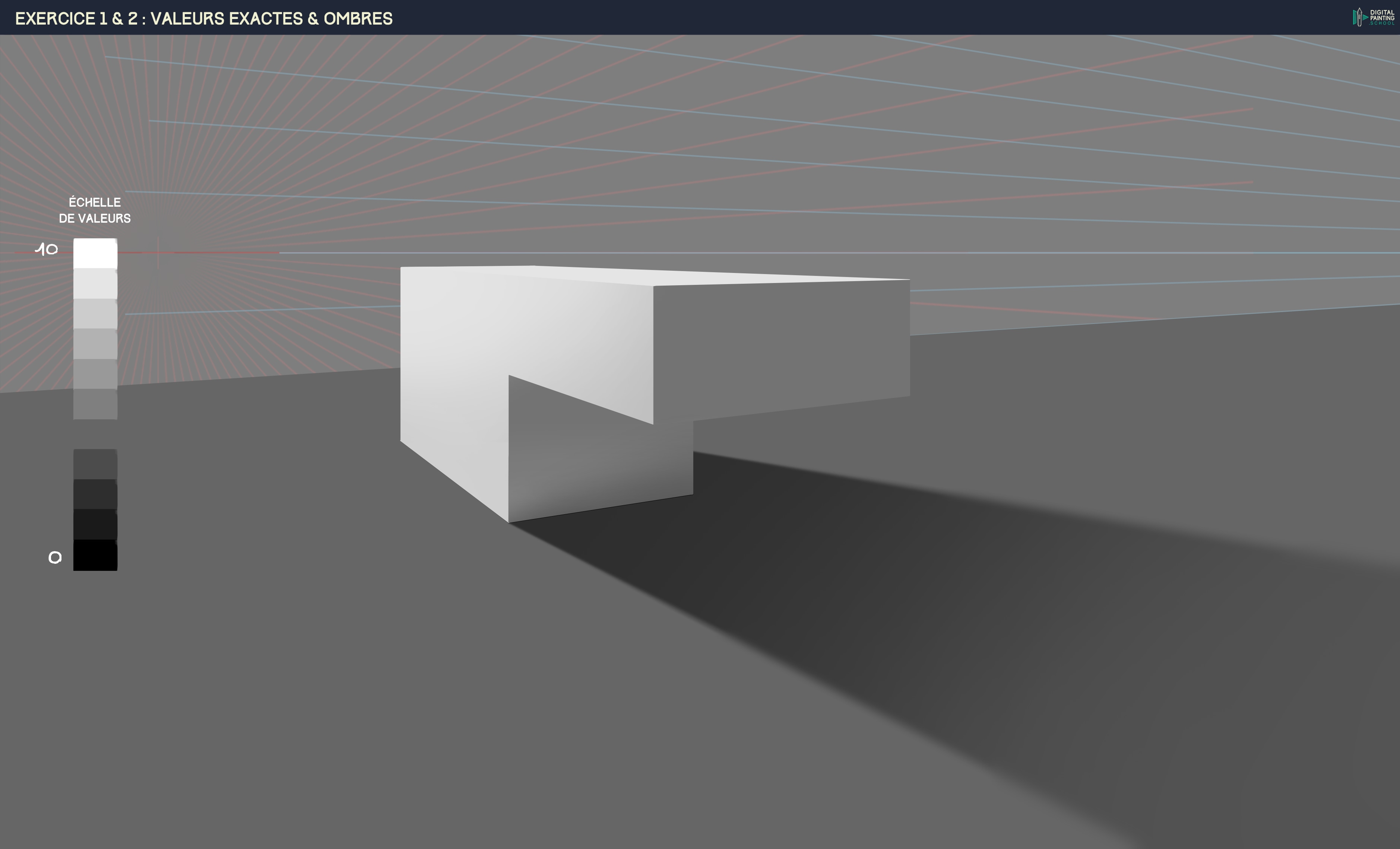Click the exercise title "VALEURS EXACTES & OMBRES"
This screenshot has height=849, width=1400.
tap(272, 19)
